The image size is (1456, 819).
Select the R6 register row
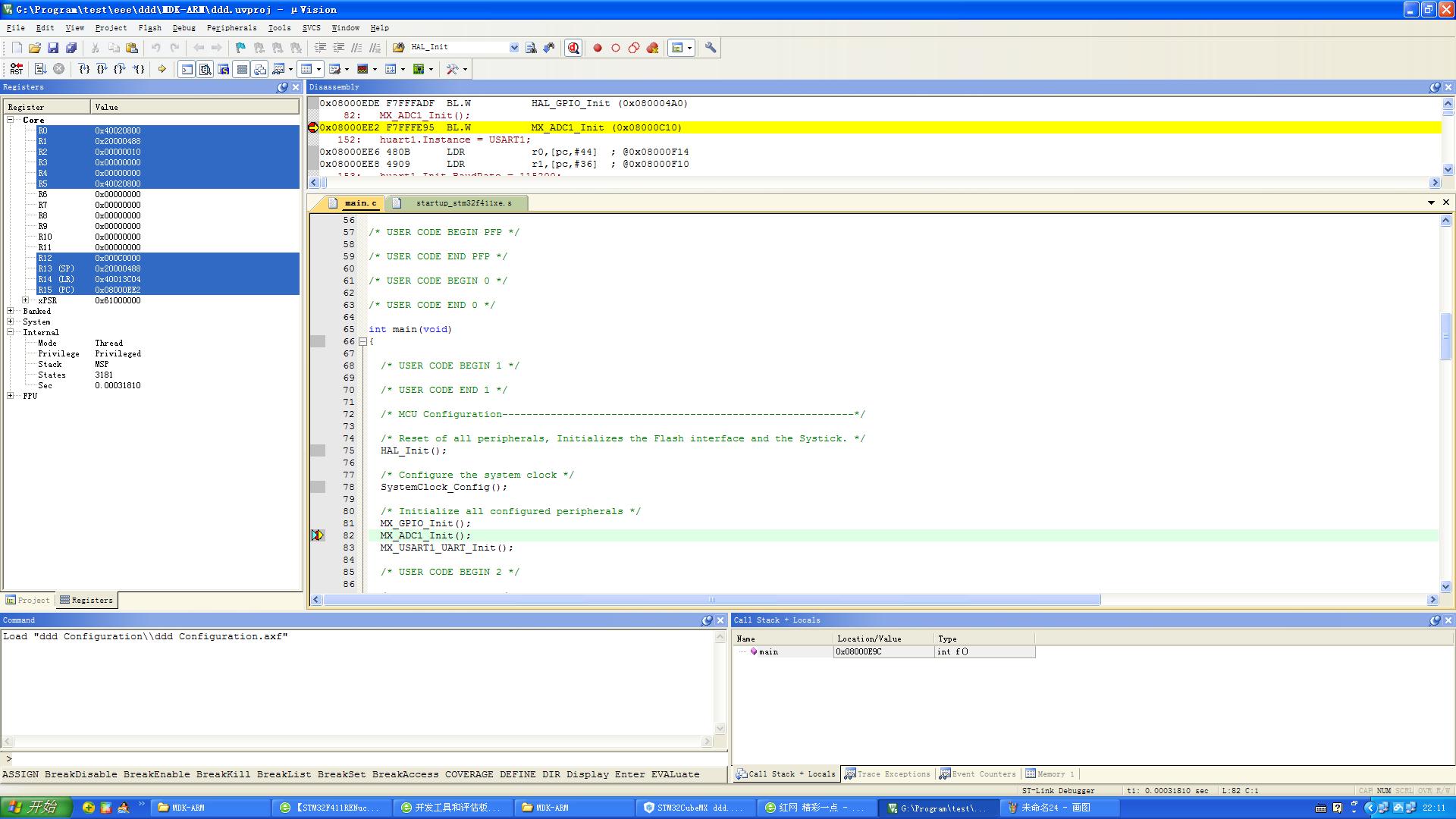pos(168,194)
